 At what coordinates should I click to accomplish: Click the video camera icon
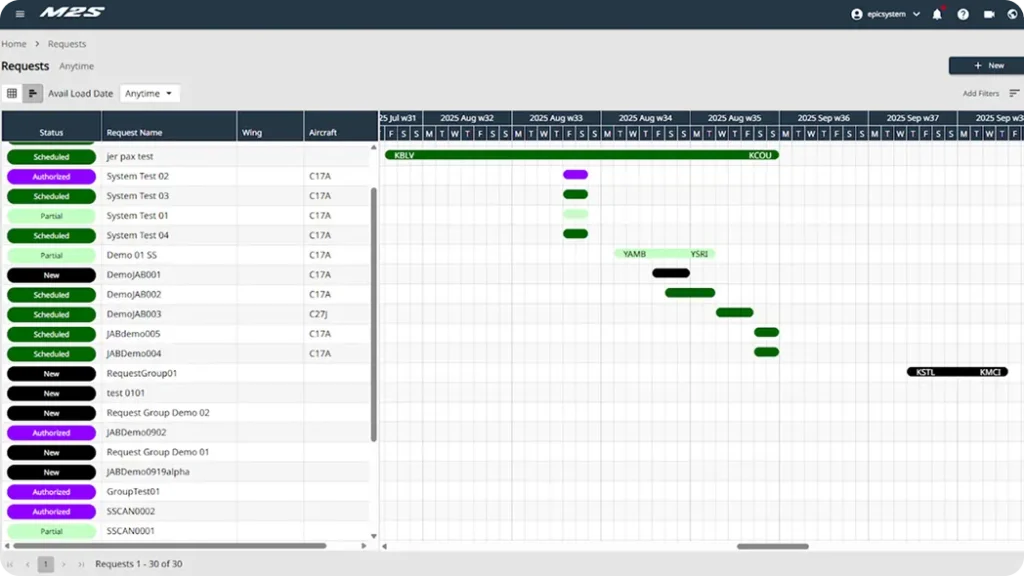coord(989,14)
